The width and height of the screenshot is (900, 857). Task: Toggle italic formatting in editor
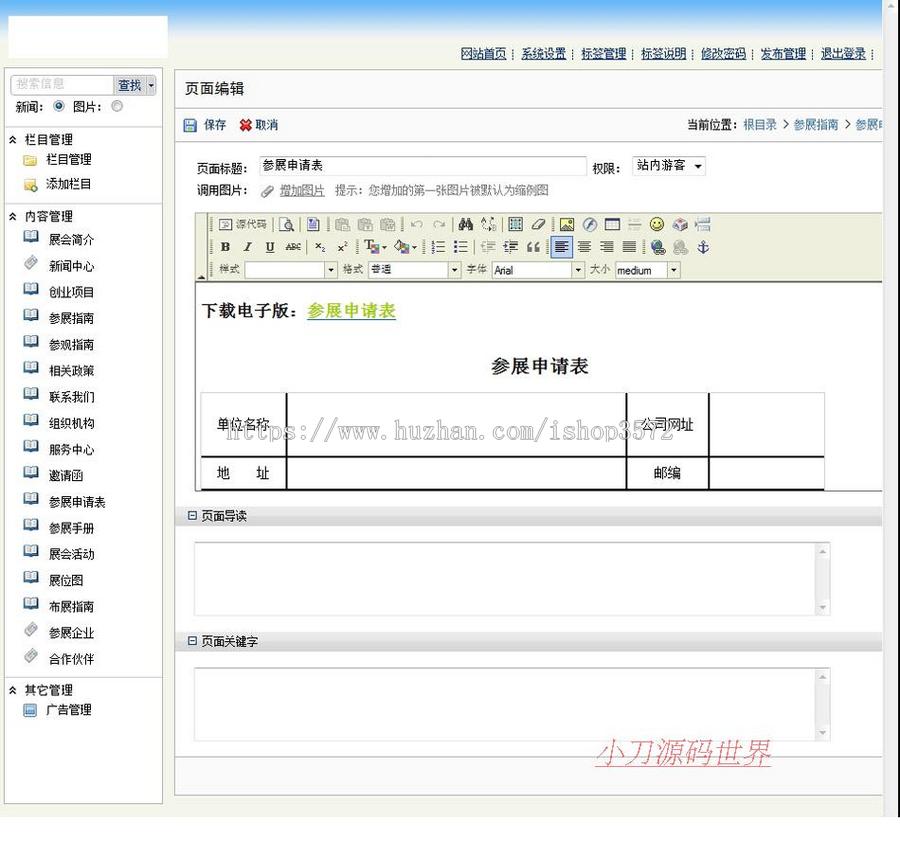247,247
